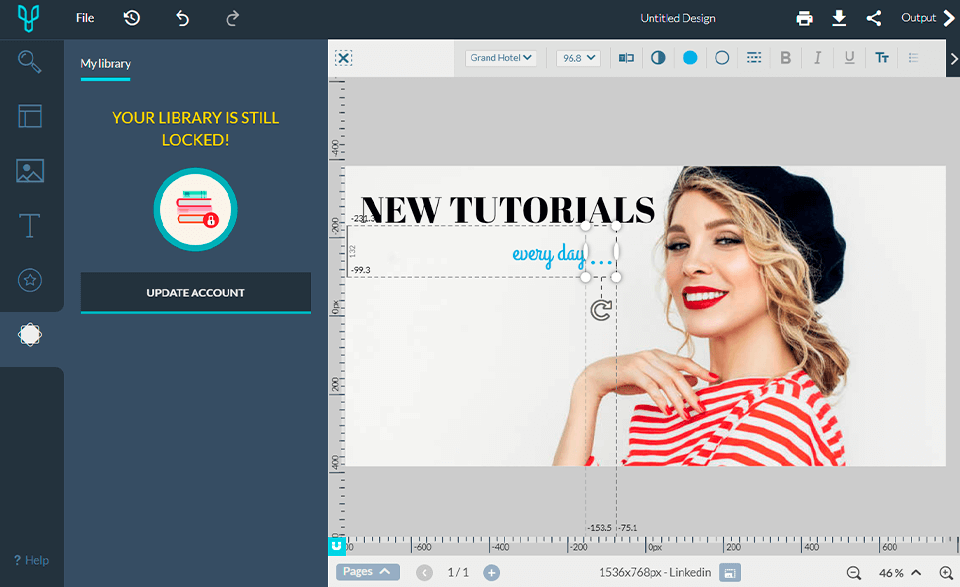Open the Elements star icon panel

click(30, 280)
